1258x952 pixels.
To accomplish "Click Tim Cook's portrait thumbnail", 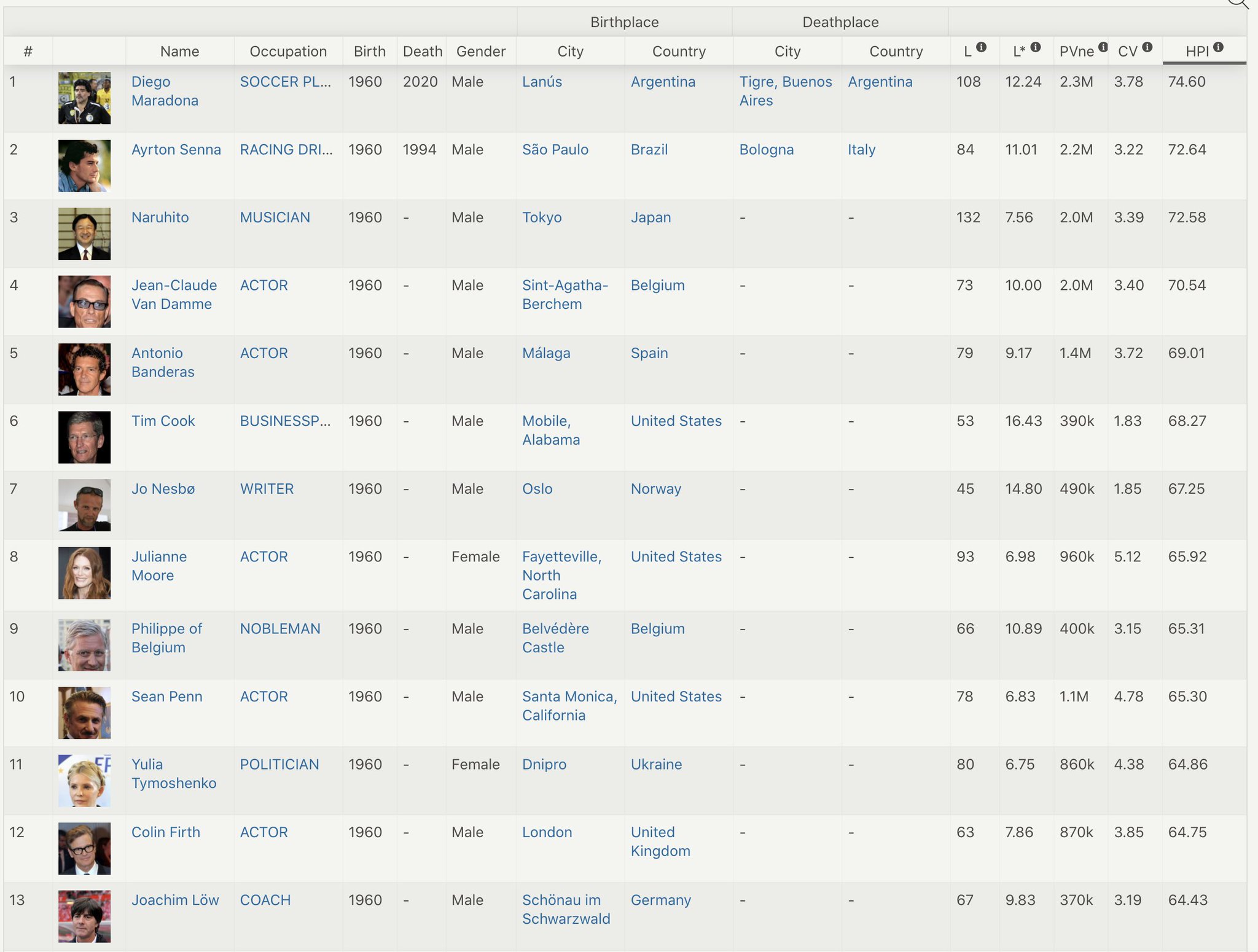I will [x=85, y=437].
